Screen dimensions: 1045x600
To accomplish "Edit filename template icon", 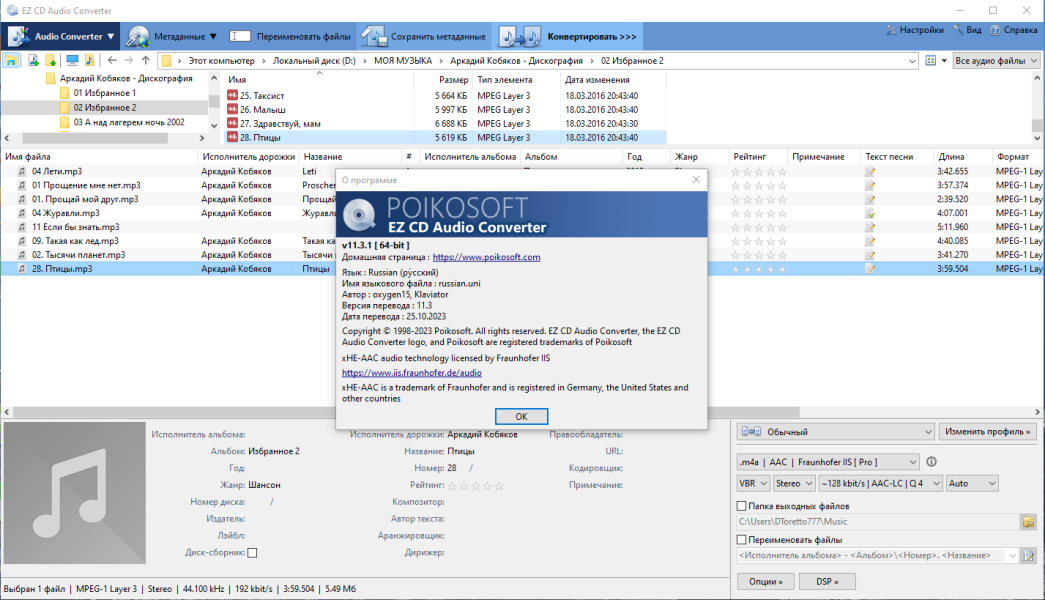I will pyautogui.click(x=1028, y=555).
